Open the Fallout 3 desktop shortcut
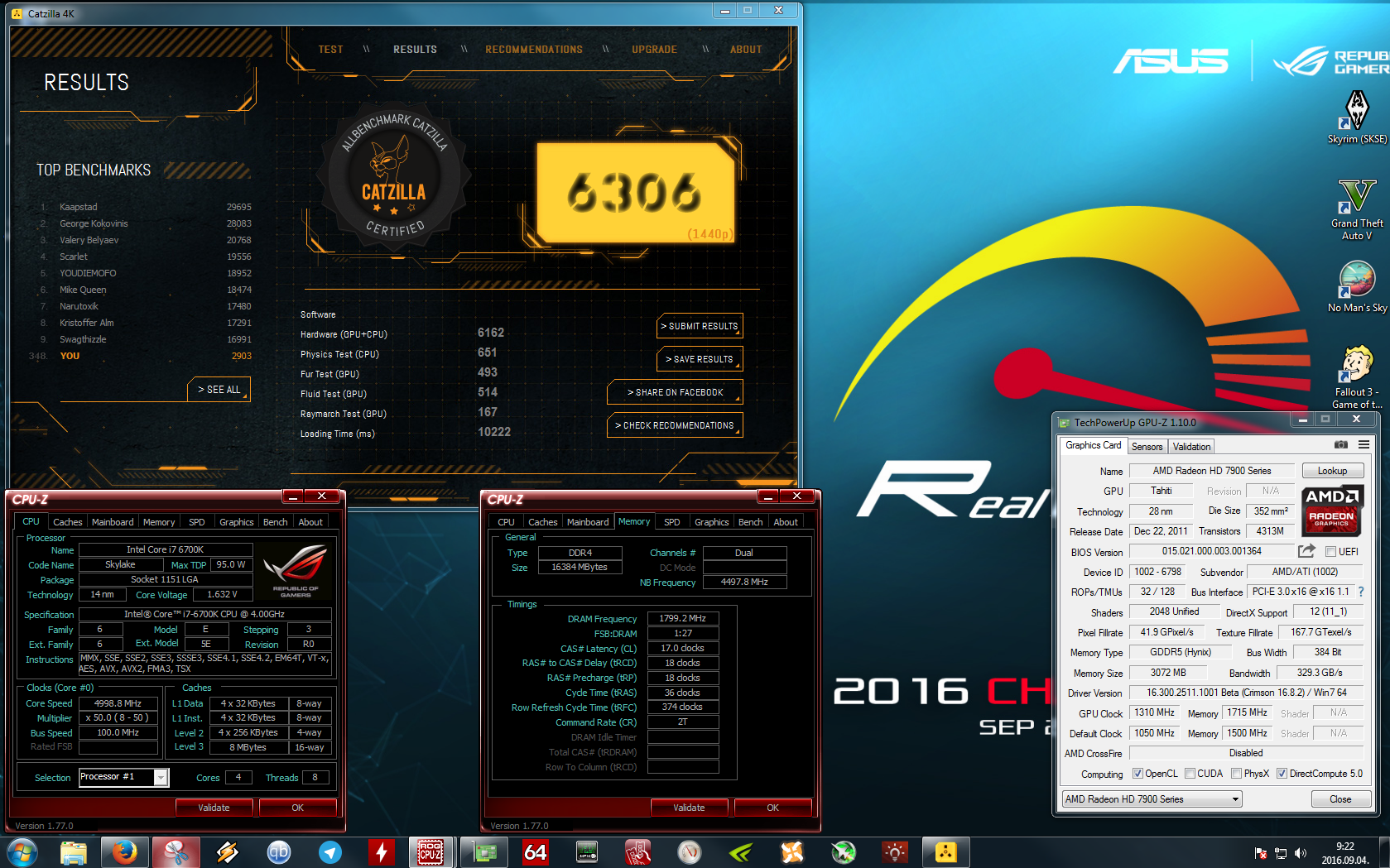The image size is (1390, 868). pyautogui.click(x=1357, y=376)
